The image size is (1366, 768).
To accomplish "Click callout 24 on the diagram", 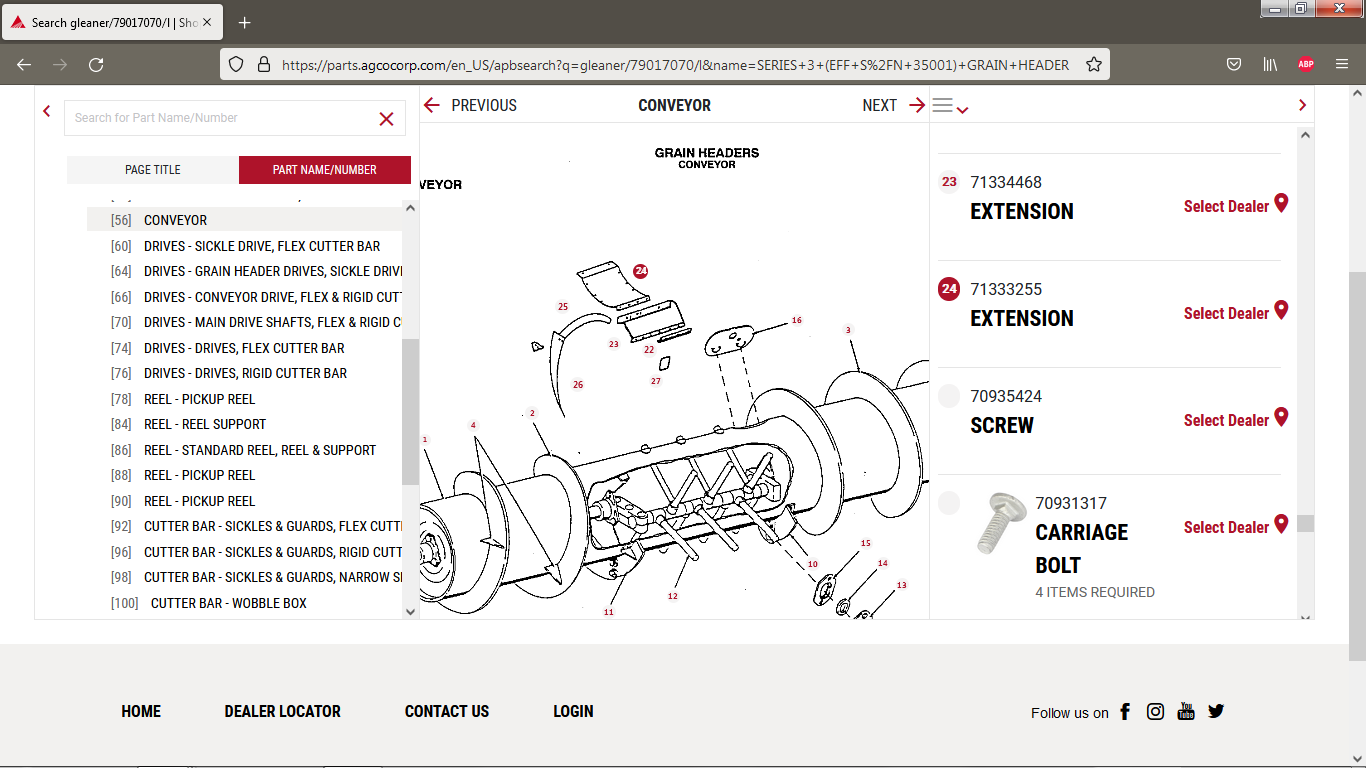I will 641,271.
